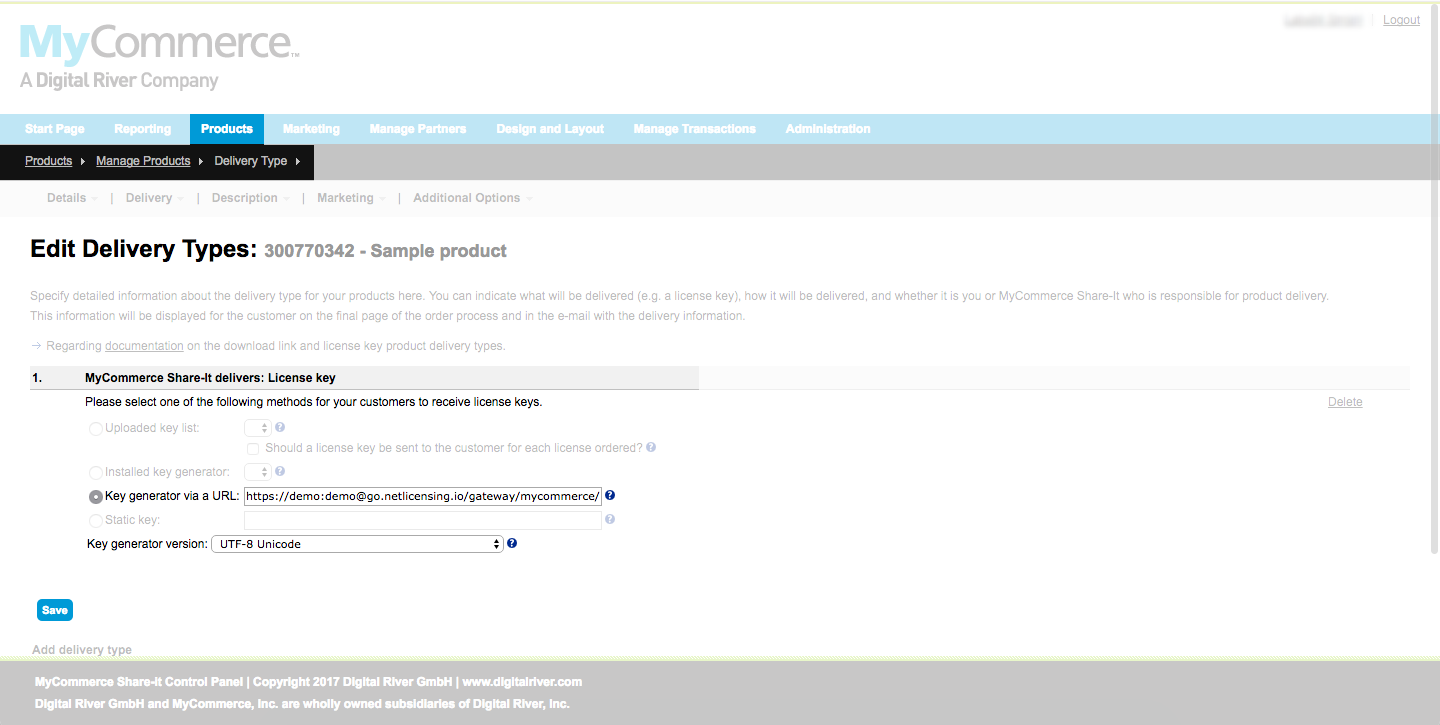Open help icon next to Installed key generator

tap(280, 471)
